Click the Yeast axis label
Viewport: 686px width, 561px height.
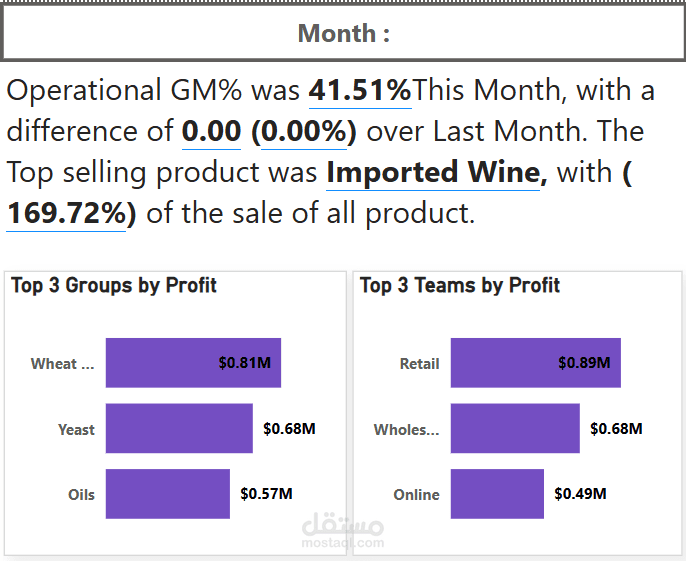coord(76,430)
